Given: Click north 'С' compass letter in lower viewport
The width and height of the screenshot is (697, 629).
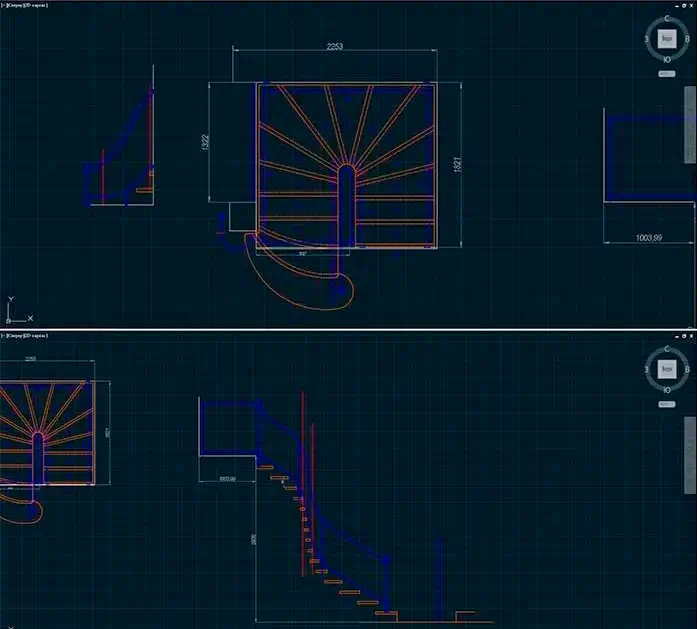Looking at the screenshot, I should (x=666, y=349).
